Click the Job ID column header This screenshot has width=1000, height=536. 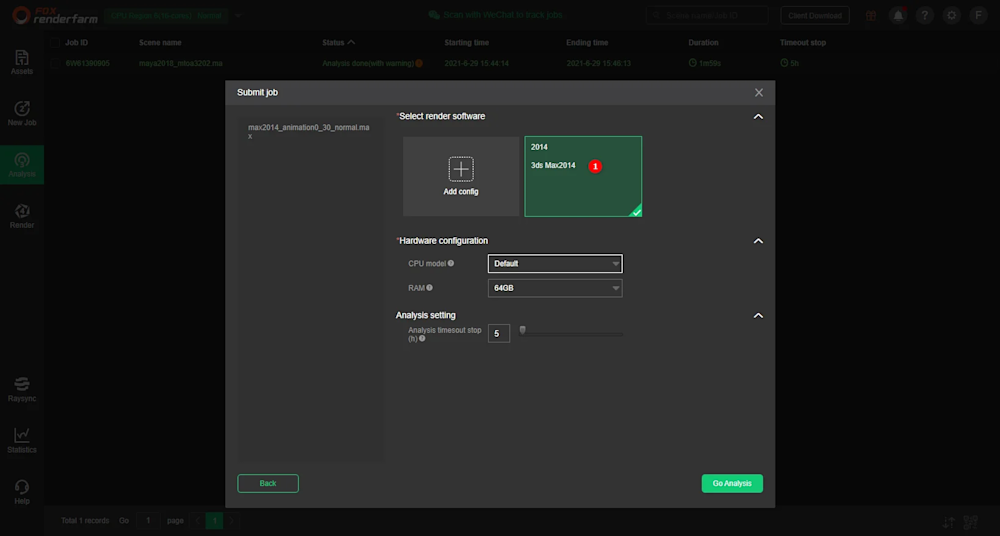point(77,43)
